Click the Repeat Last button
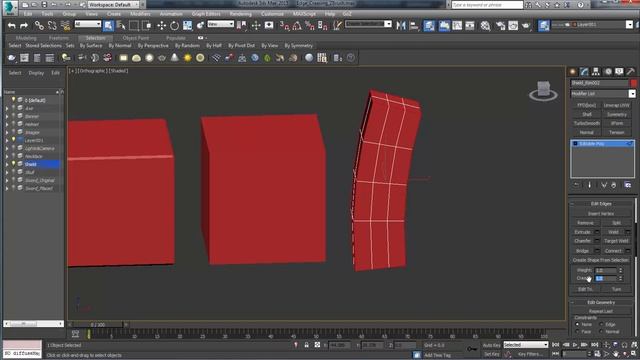This screenshot has height=360, width=640. coord(601,311)
